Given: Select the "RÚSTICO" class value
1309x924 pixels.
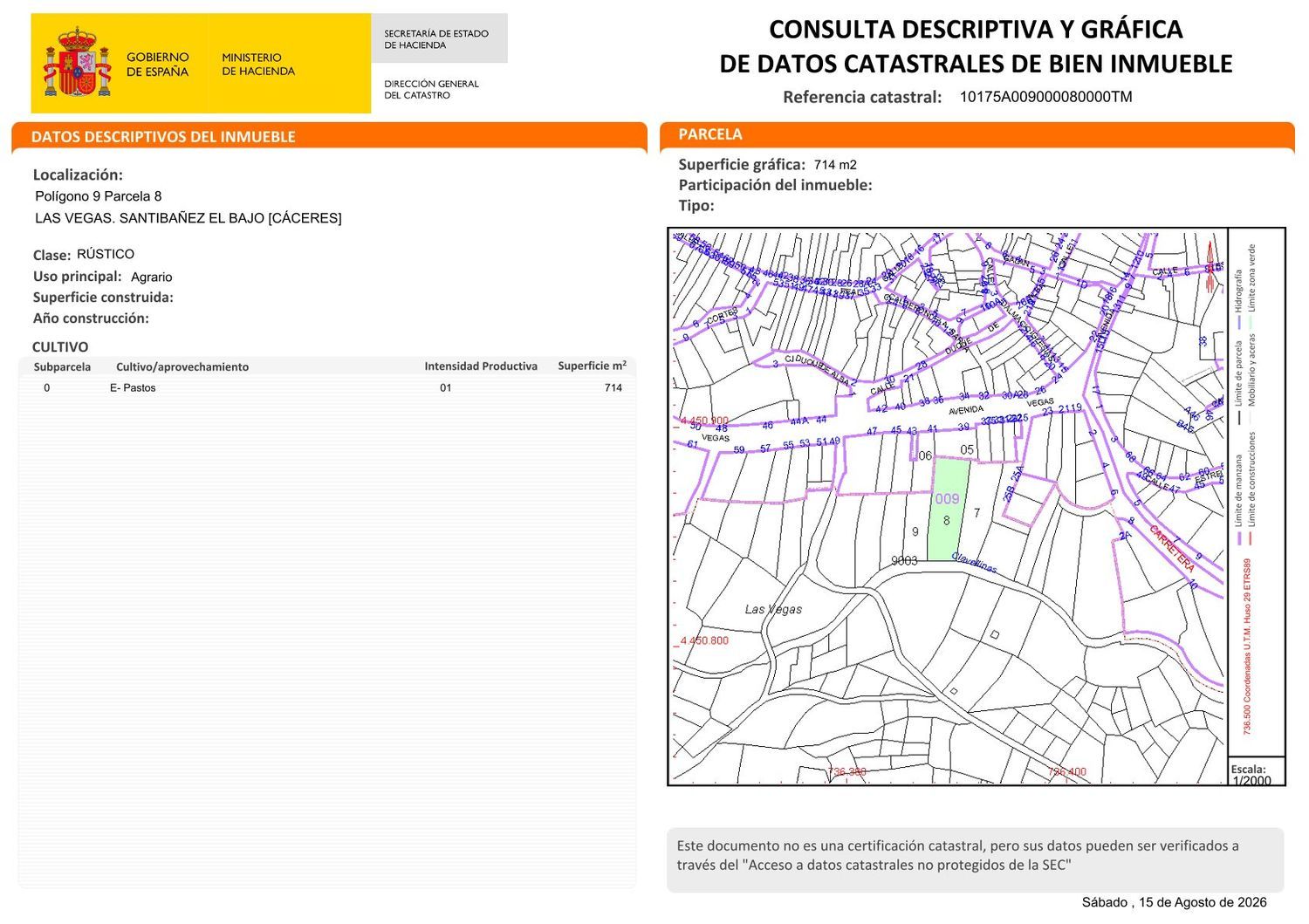Looking at the screenshot, I should point(106,254).
